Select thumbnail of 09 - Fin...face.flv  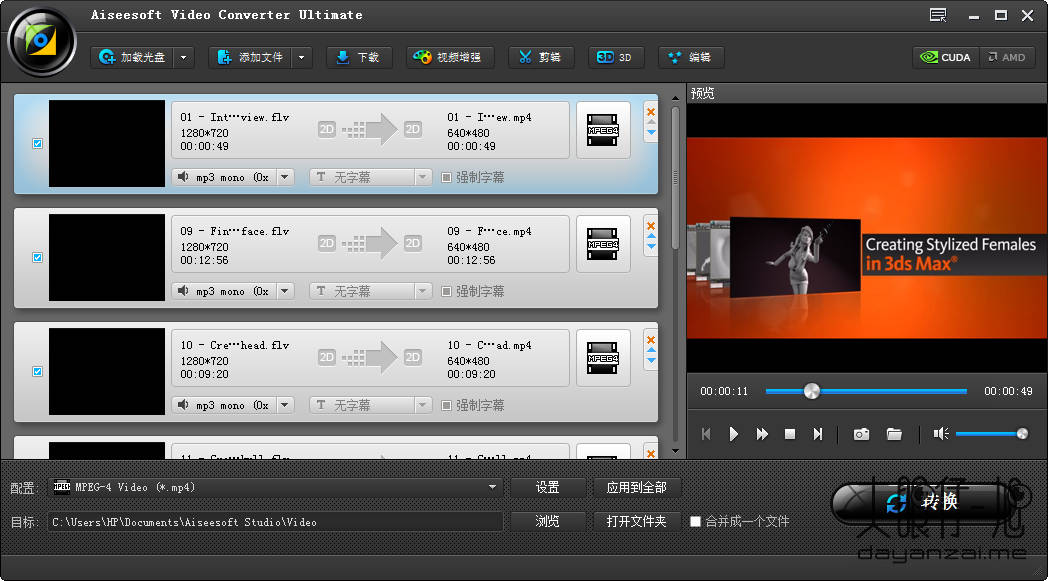pos(107,257)
